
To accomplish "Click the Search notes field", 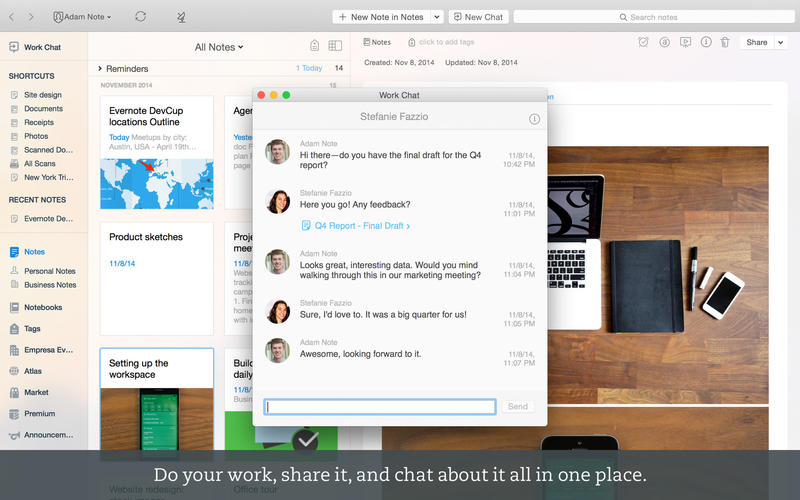I will point(654,17).
